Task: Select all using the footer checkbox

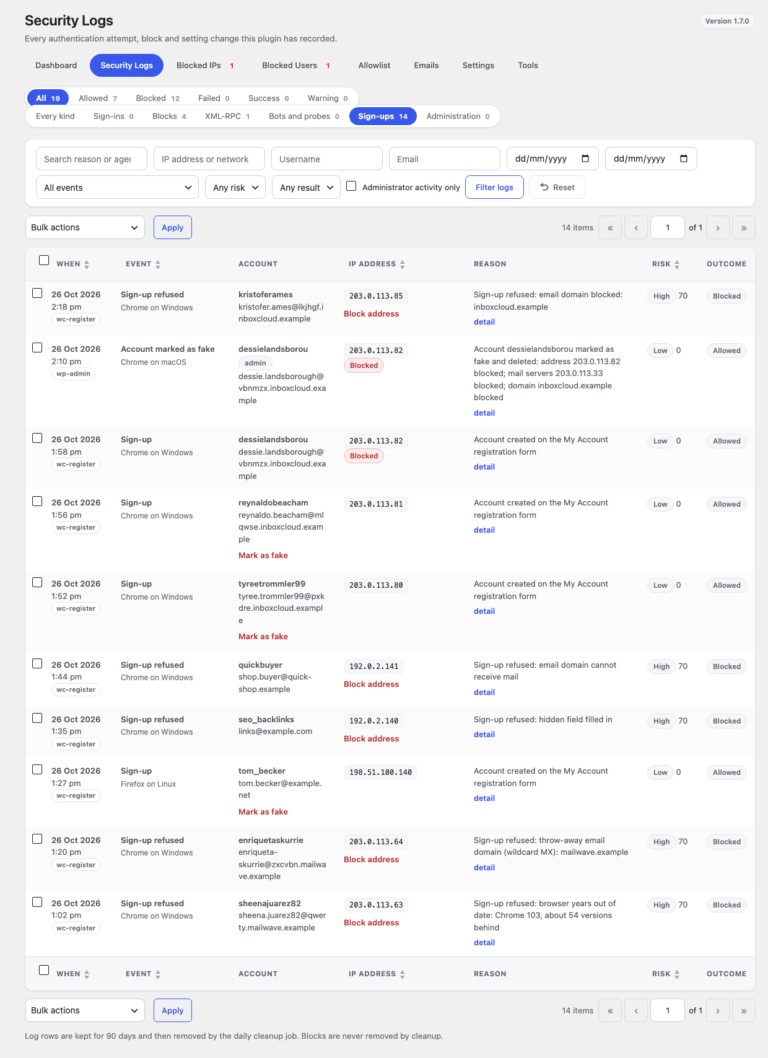Action: click(x=44, y=970)
